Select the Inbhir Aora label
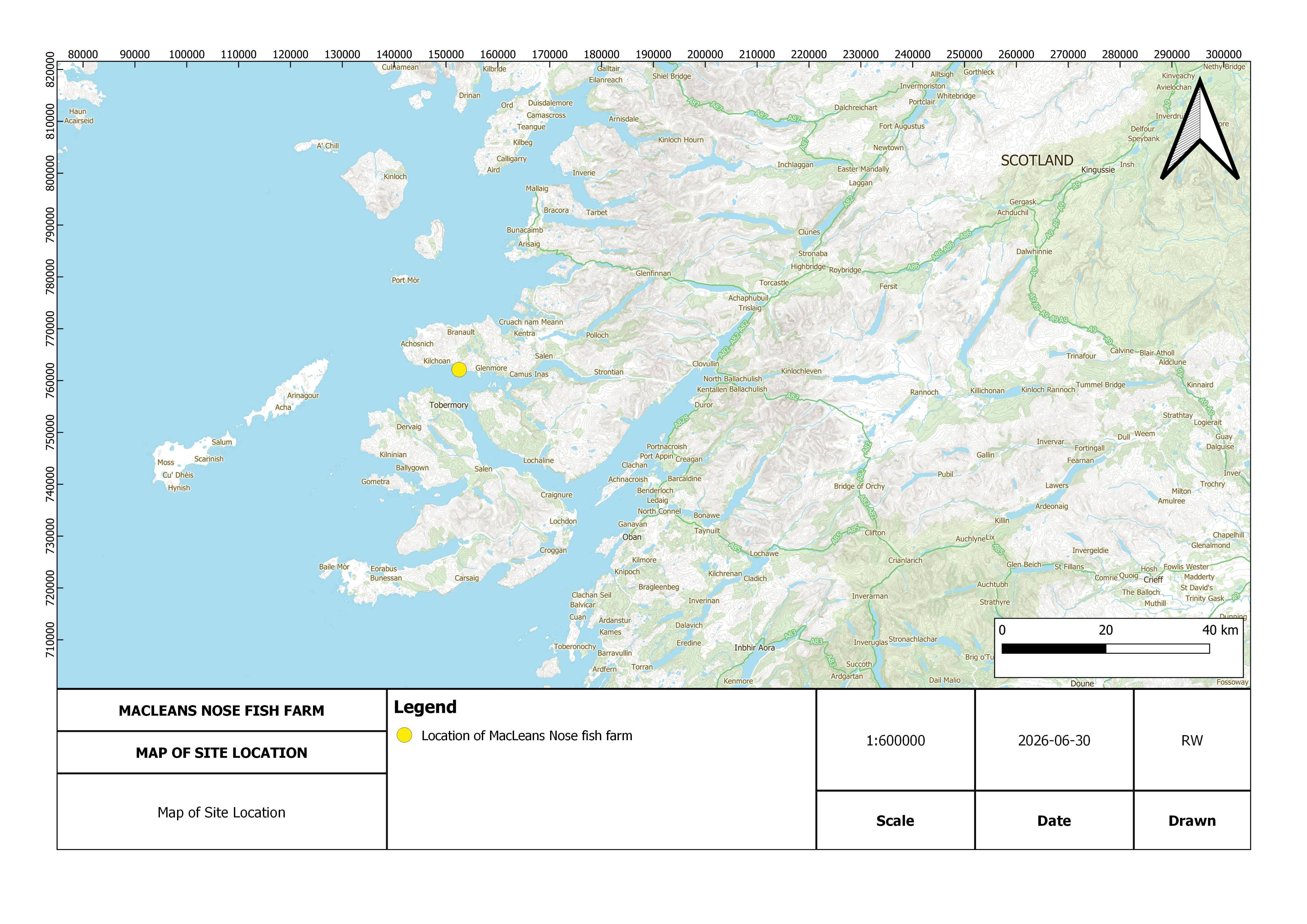This screenshot has width=1307, height=924. click(x=754, y=647)
